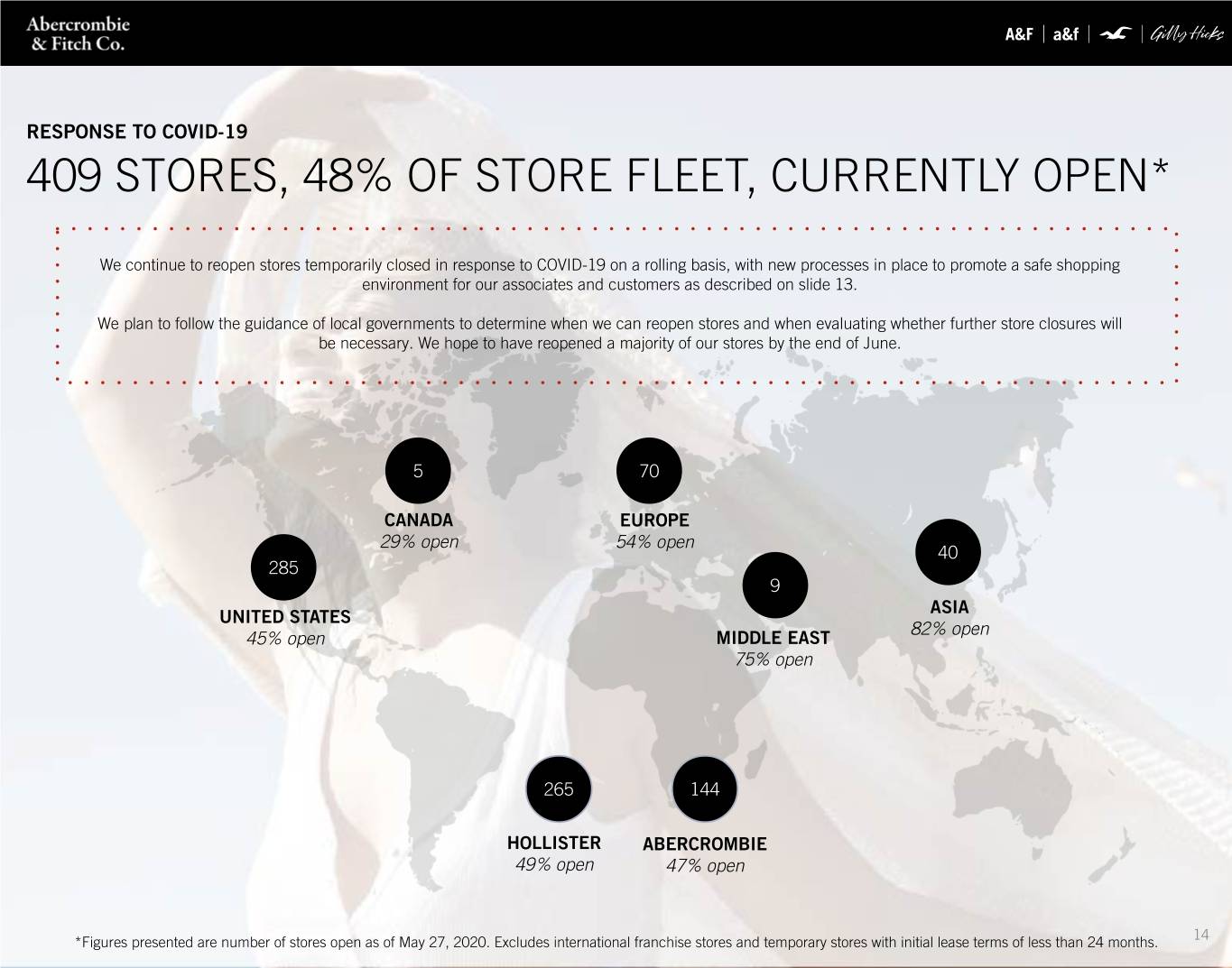Click the Abercrombie & Fitch Co. logo
1232x968 pixels.
click(78, 33)
